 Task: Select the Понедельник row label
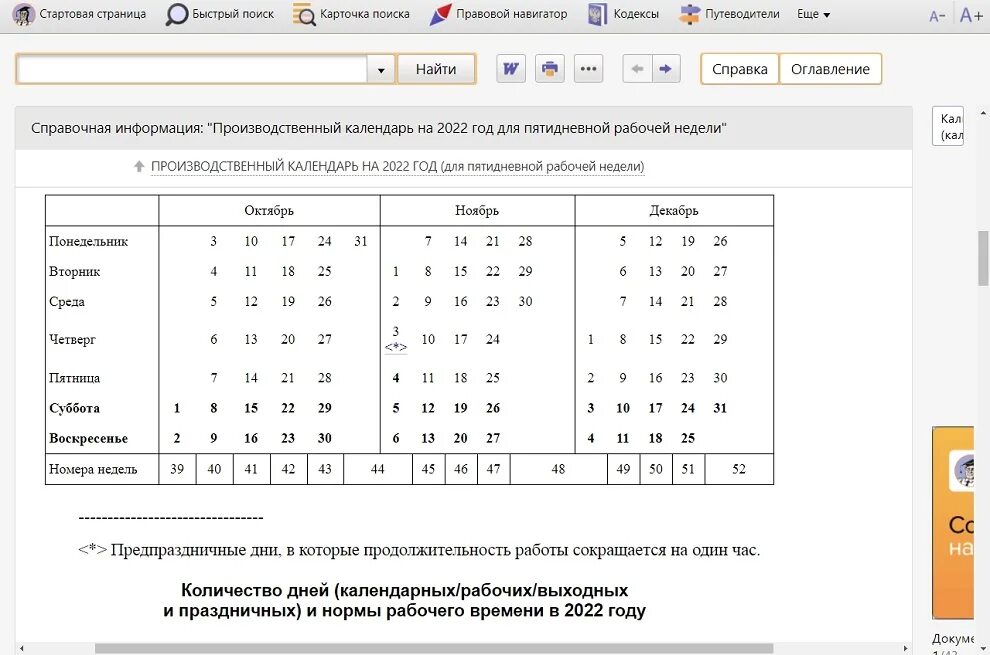[x=88, y=241]
